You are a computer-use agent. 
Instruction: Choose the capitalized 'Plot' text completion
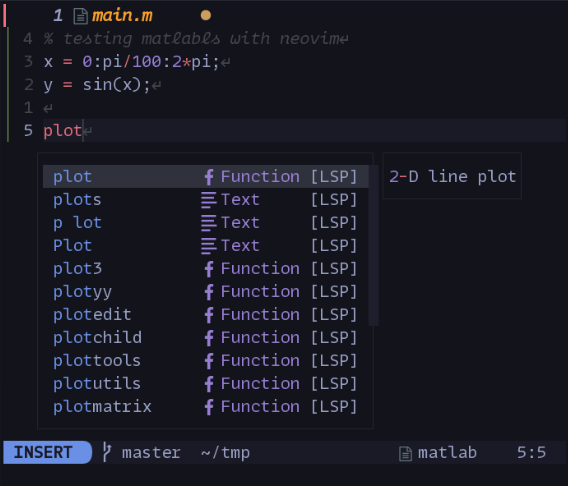click(206, 246)
